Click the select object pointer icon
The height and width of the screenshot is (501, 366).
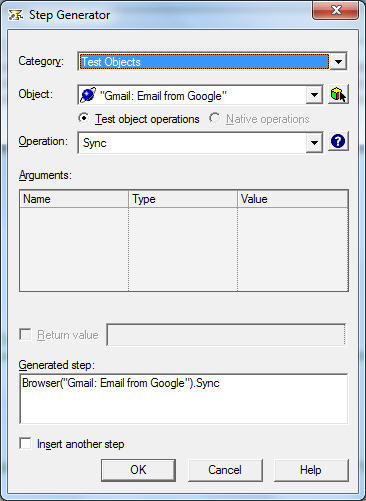[338, 95]
